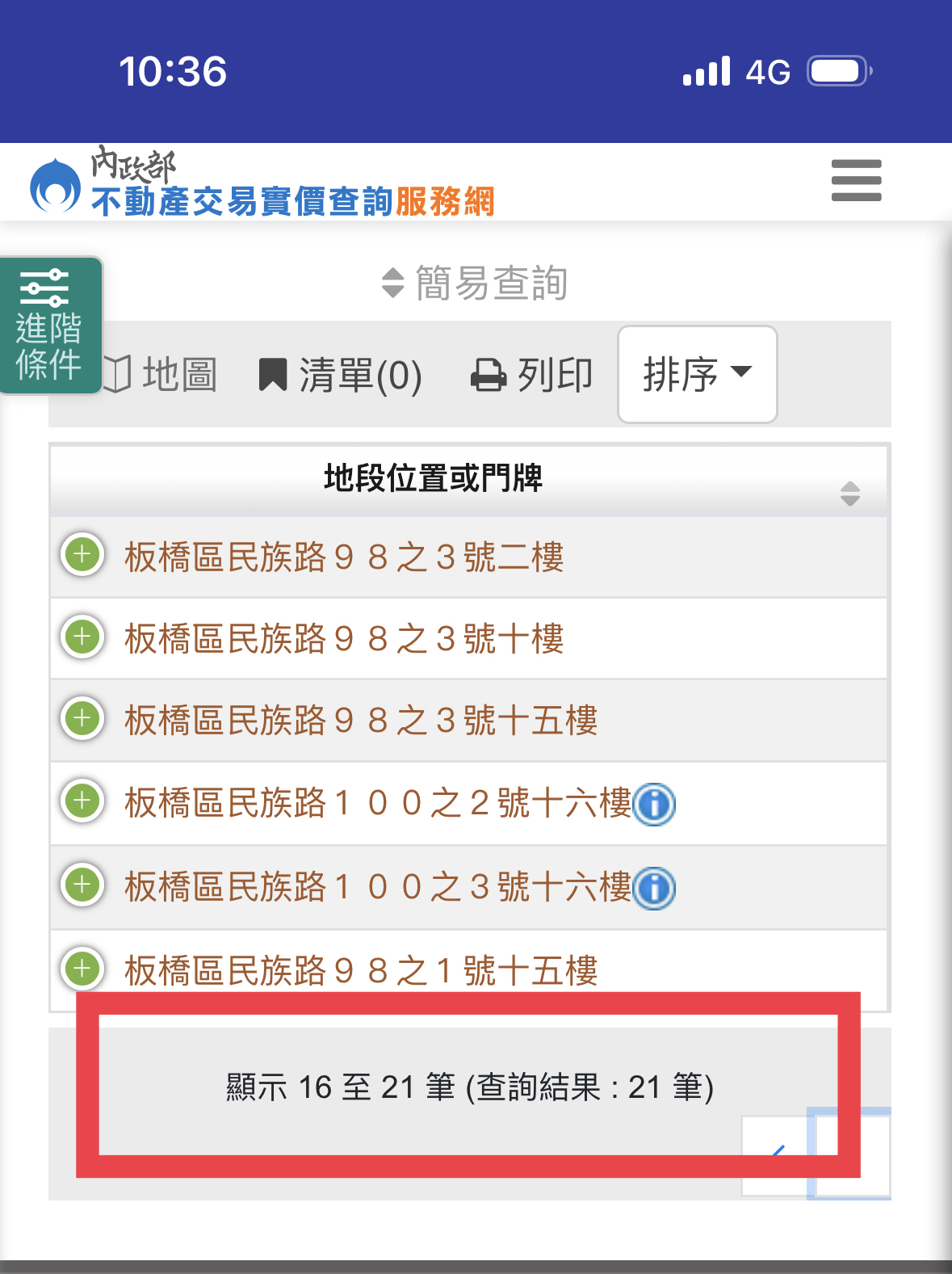This screenshot has height=1274, width=952.
Task: Sort by 地段位置或門牌 column arrows
Action: [x=849, y=494]
